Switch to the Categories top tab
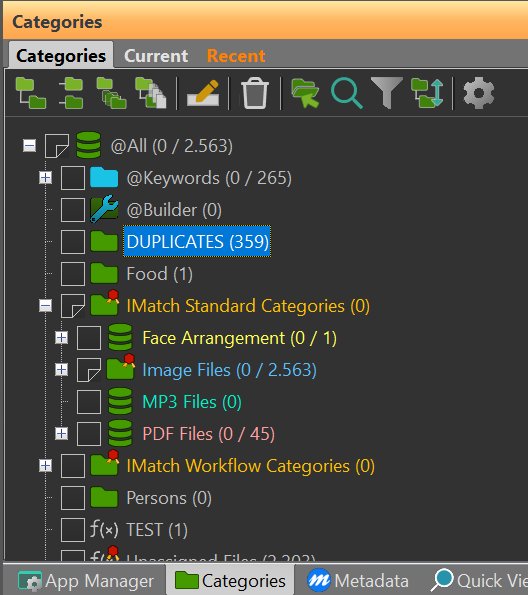Viewport: 528px width, 595px height. pyautogui.click(x=61, y=55)
